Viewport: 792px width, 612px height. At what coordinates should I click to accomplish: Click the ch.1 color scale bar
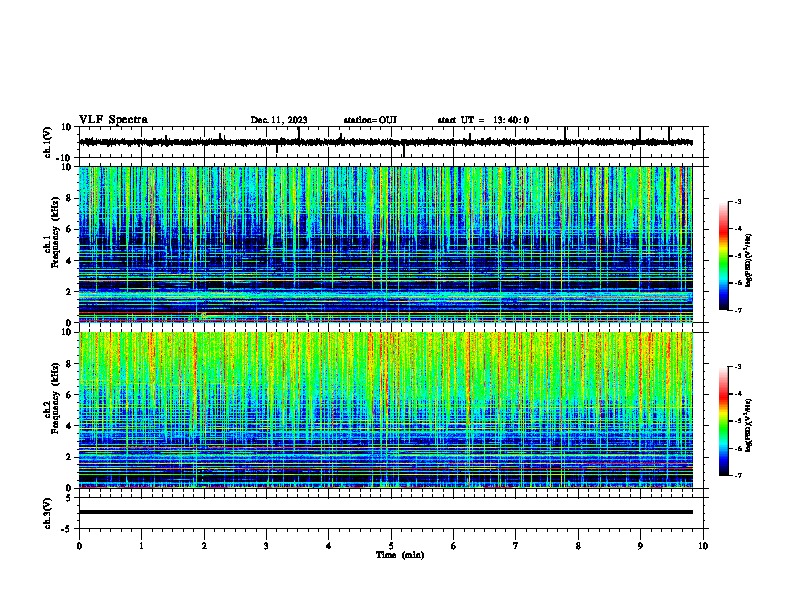click(723, 256)
